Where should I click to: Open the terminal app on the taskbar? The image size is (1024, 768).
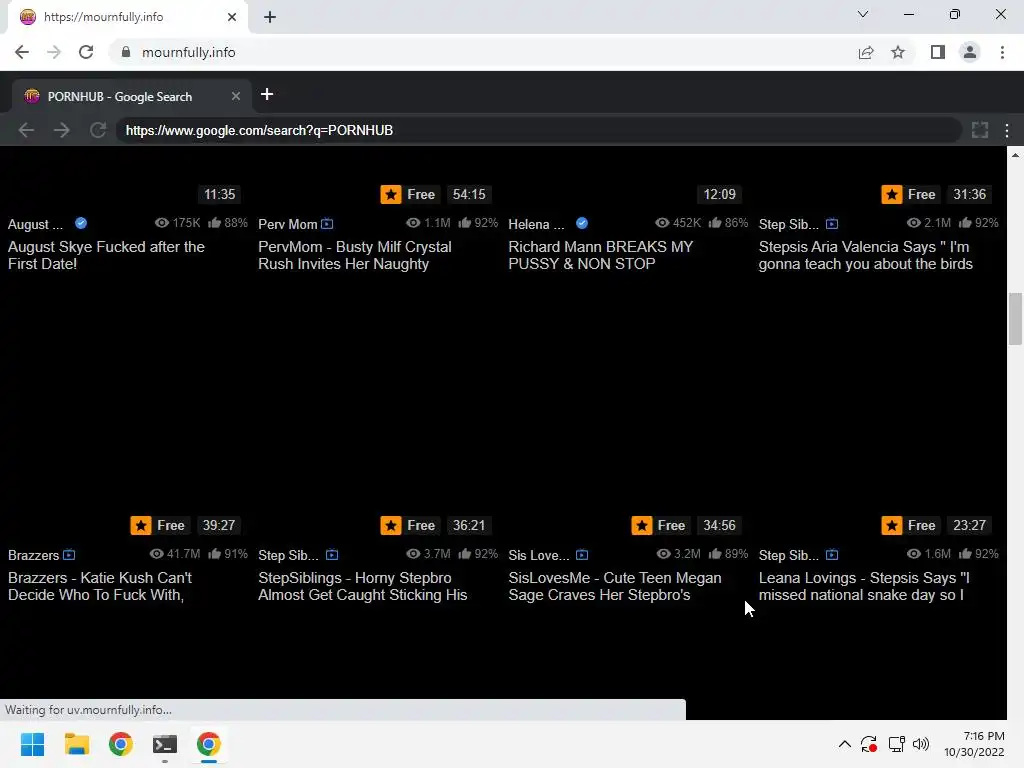[x=165, y=744]
